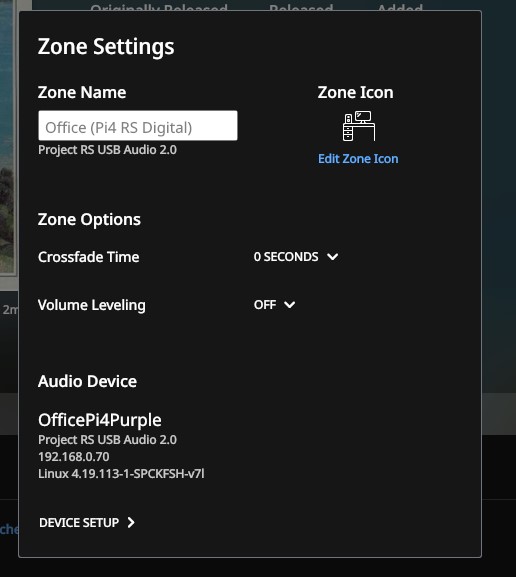Open the Volume Leveling OFF dropdown

[274, 305]
